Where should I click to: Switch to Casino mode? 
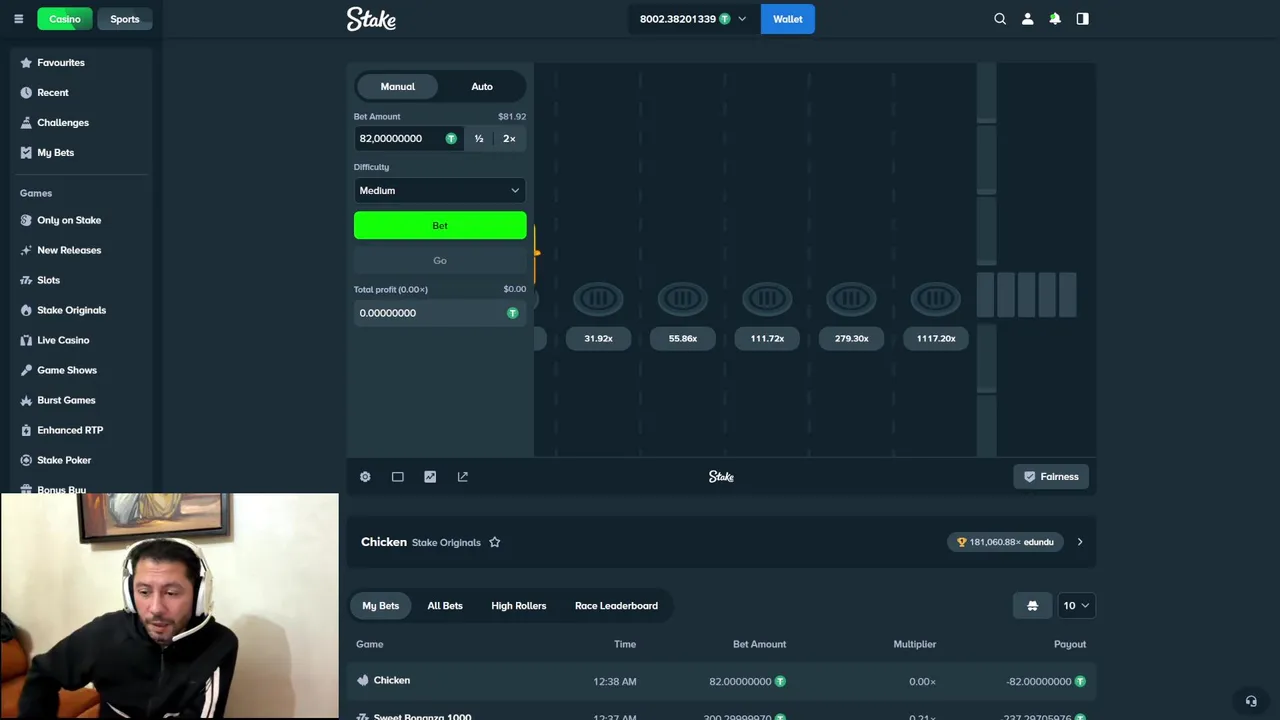point(65,19)
